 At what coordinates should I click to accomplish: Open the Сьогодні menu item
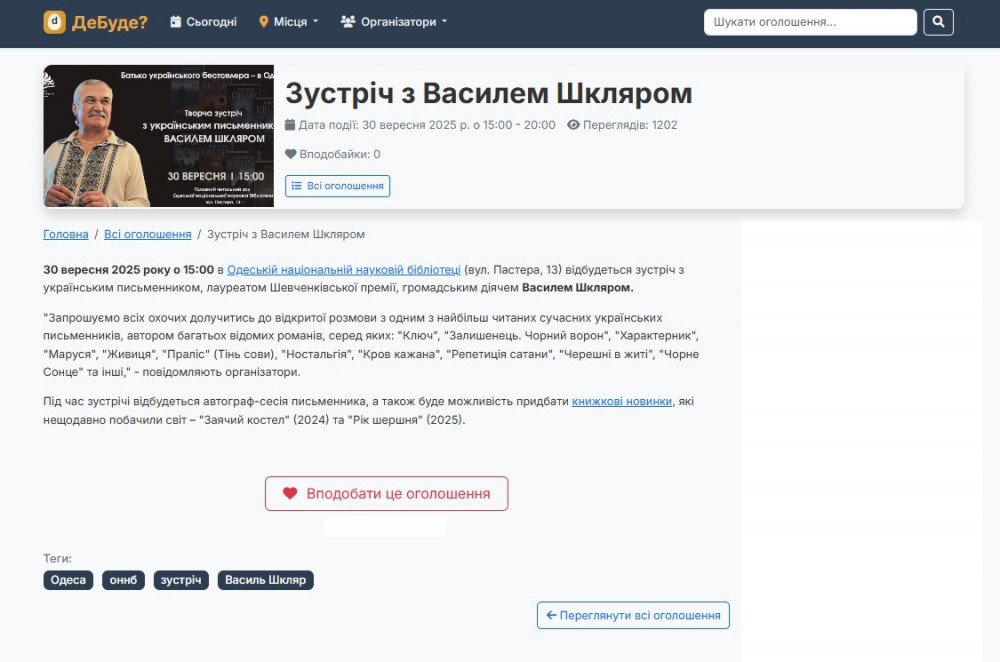[211, 22]
